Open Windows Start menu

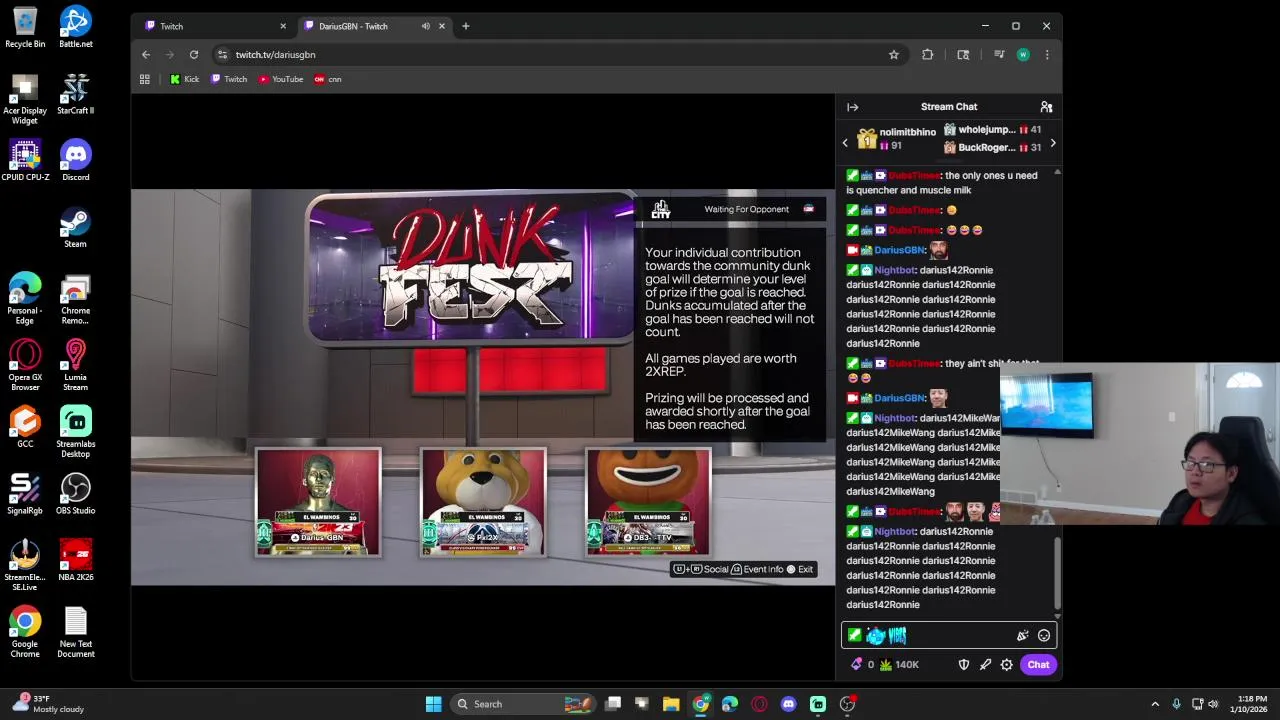433,704
